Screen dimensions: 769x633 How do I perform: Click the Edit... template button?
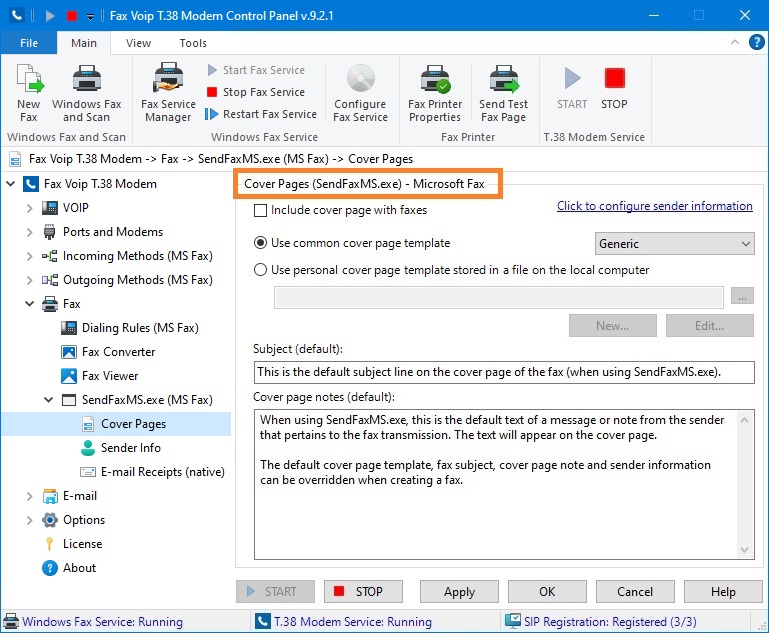click(709, 326)
